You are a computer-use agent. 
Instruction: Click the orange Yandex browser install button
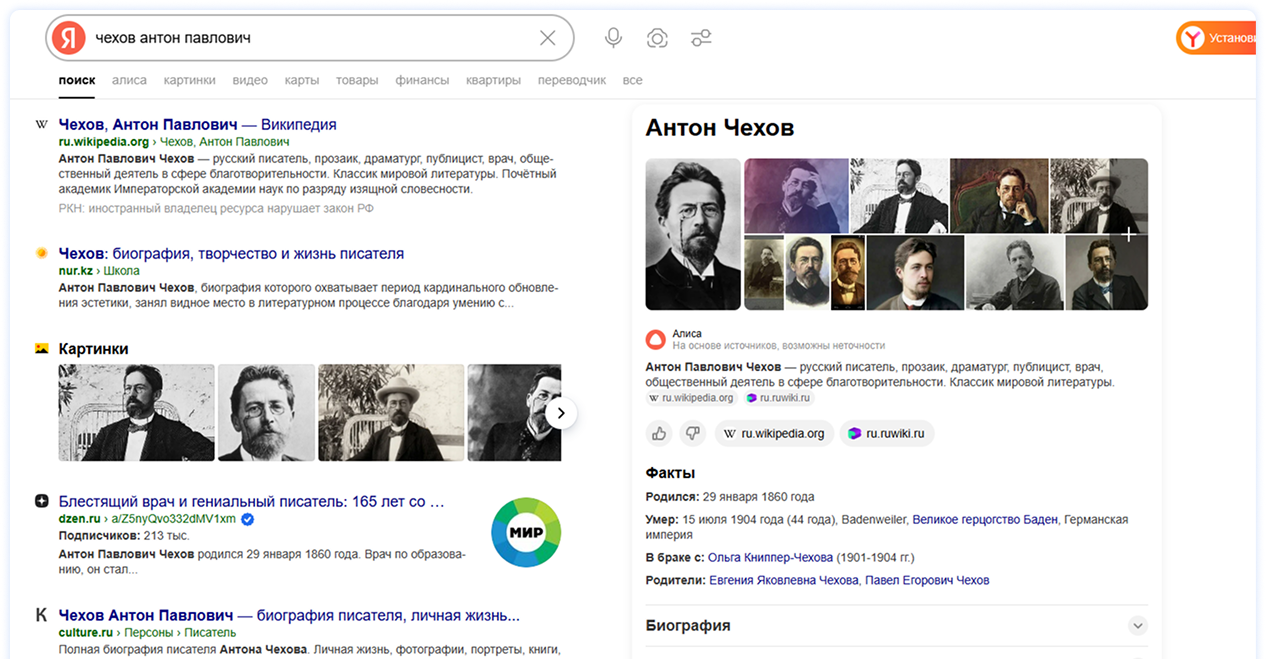tap(1216, 38)
